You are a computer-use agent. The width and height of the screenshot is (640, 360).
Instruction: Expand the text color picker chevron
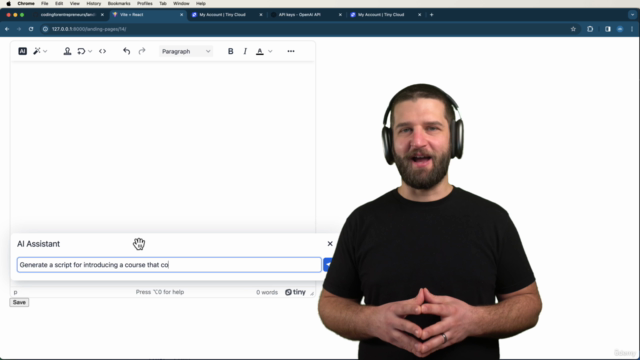pos(270,51)
